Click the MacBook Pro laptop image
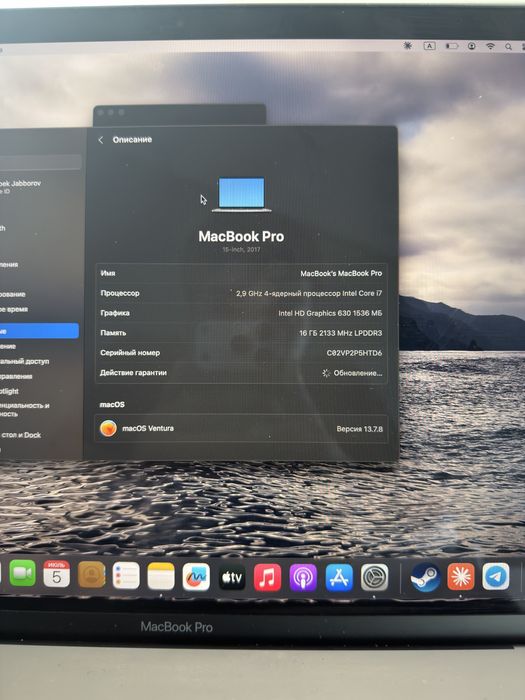 (242, 194)
